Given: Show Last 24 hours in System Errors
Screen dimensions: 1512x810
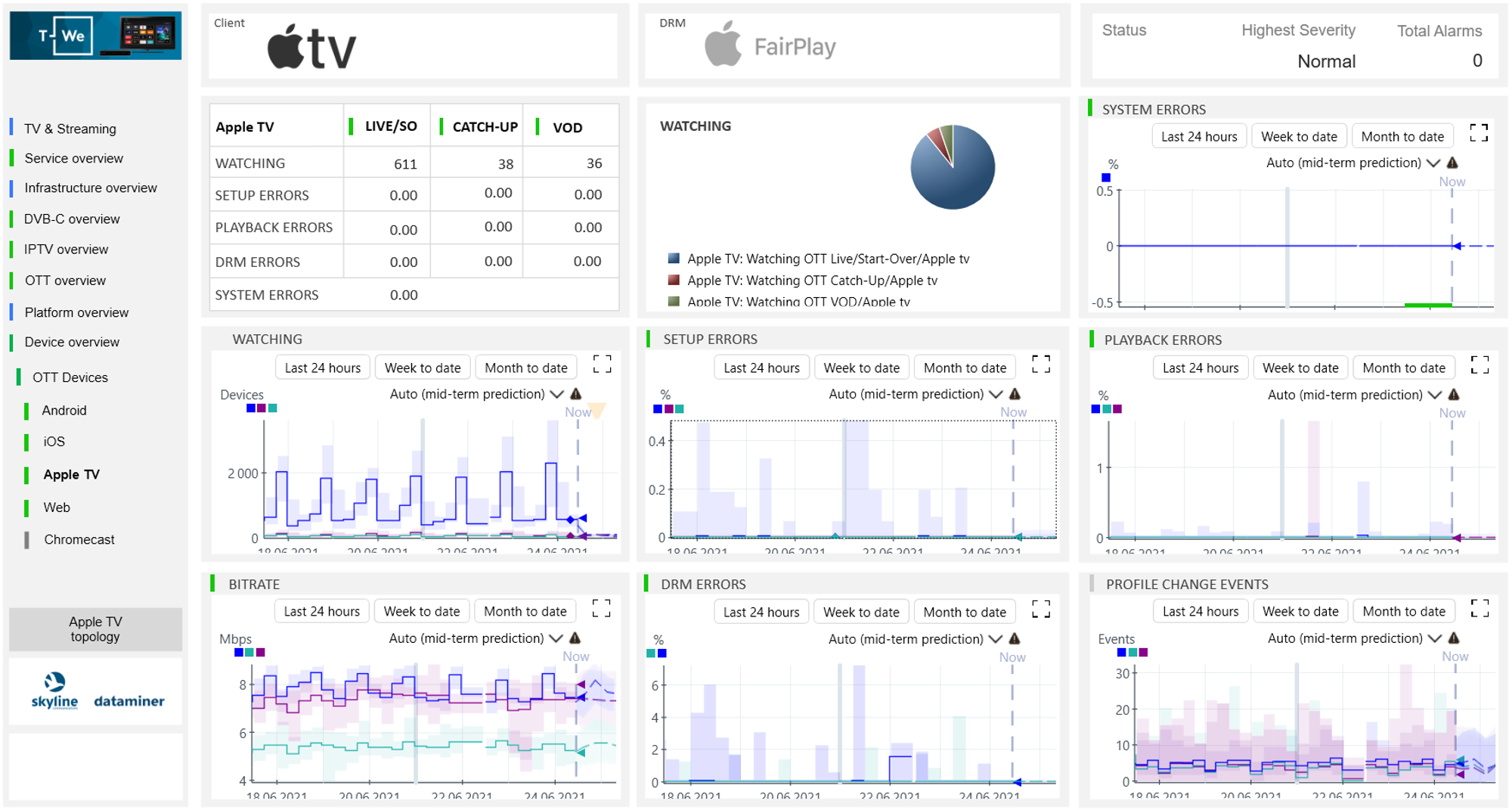Looking at the screenshot, I should tap(1199, 136).
